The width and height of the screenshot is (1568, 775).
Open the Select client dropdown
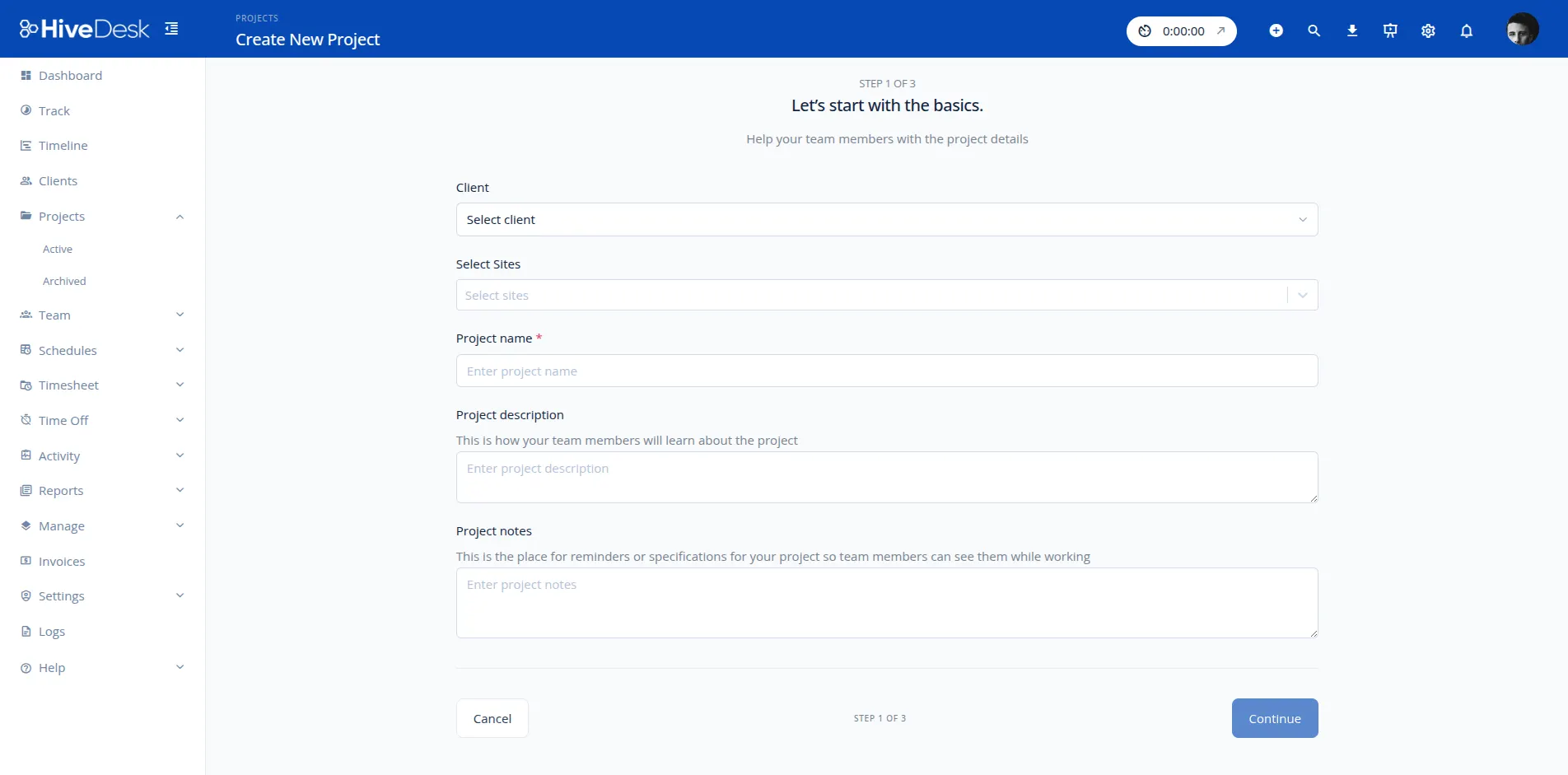click(x=886, y=219)
